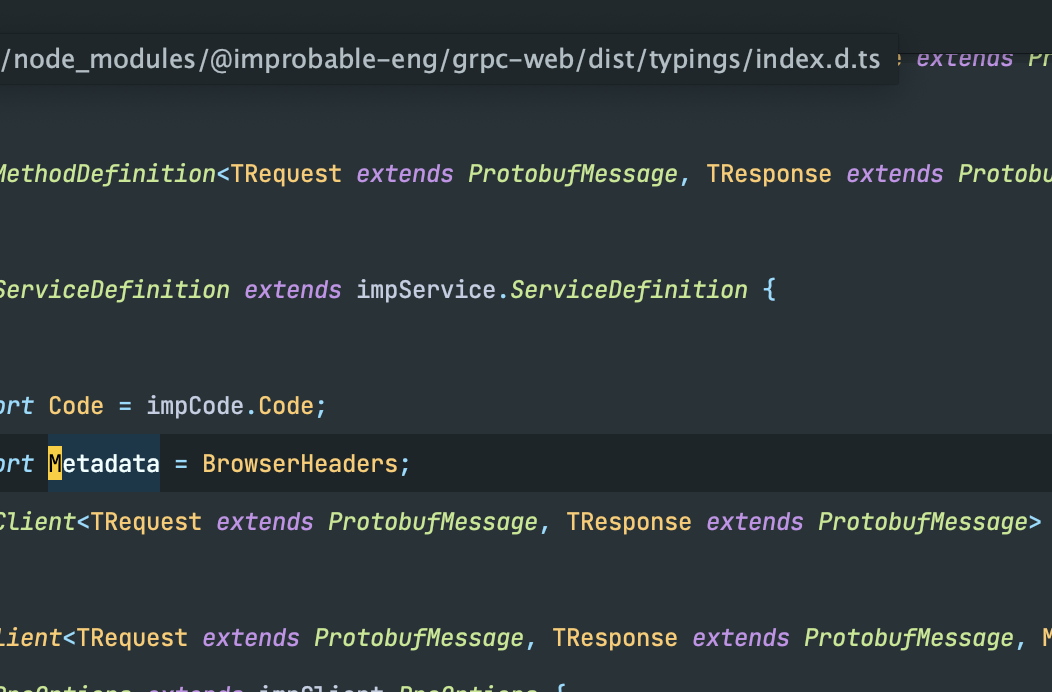Click Code after impCode dot
This screenshot has height=692, width=1052.
coord(286,406)
